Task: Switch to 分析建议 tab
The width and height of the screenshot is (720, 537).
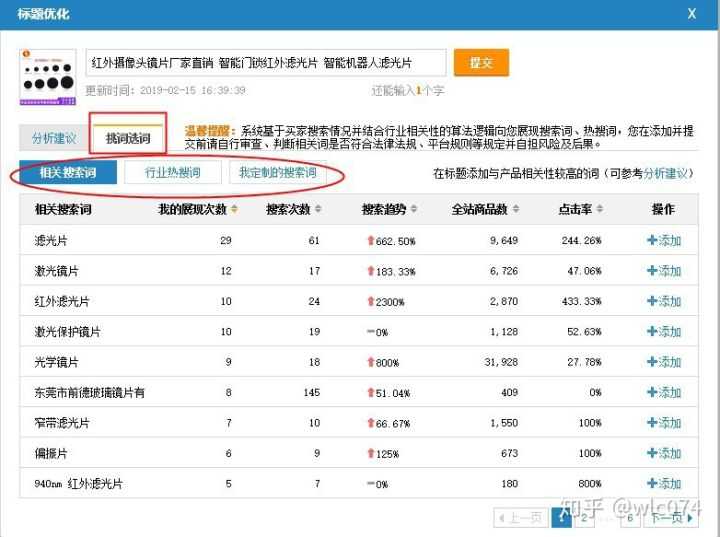Action: 54,138
